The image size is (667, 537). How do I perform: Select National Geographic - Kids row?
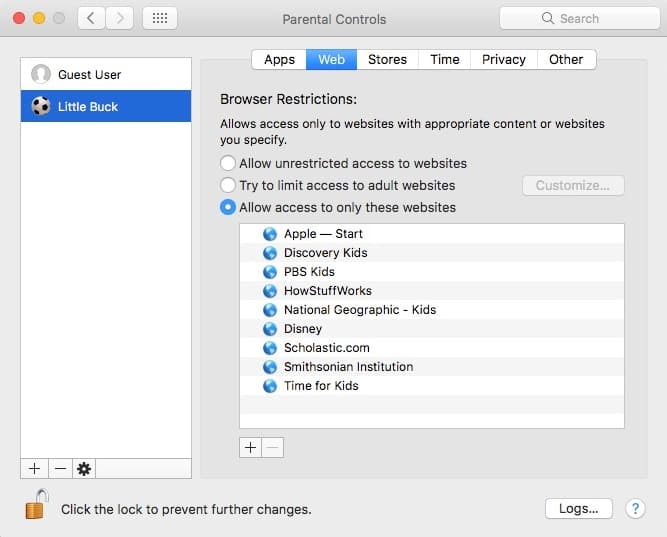click(432, 310)
